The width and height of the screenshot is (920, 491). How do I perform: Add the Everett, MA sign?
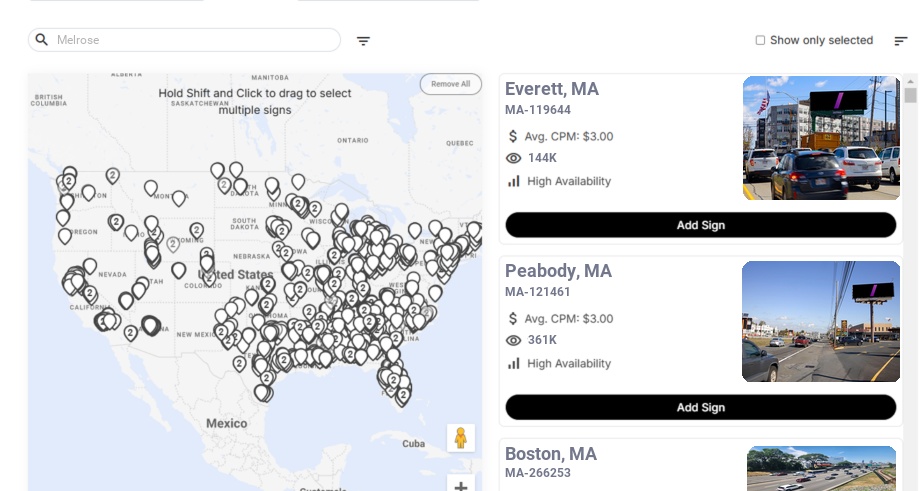point(700,225)
